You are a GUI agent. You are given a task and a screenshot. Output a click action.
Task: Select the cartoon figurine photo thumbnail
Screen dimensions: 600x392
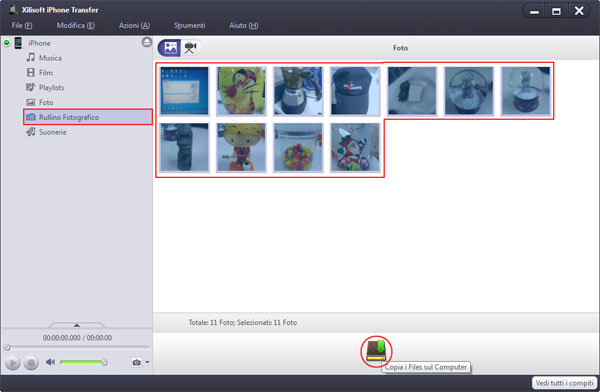tap(241, 147)
